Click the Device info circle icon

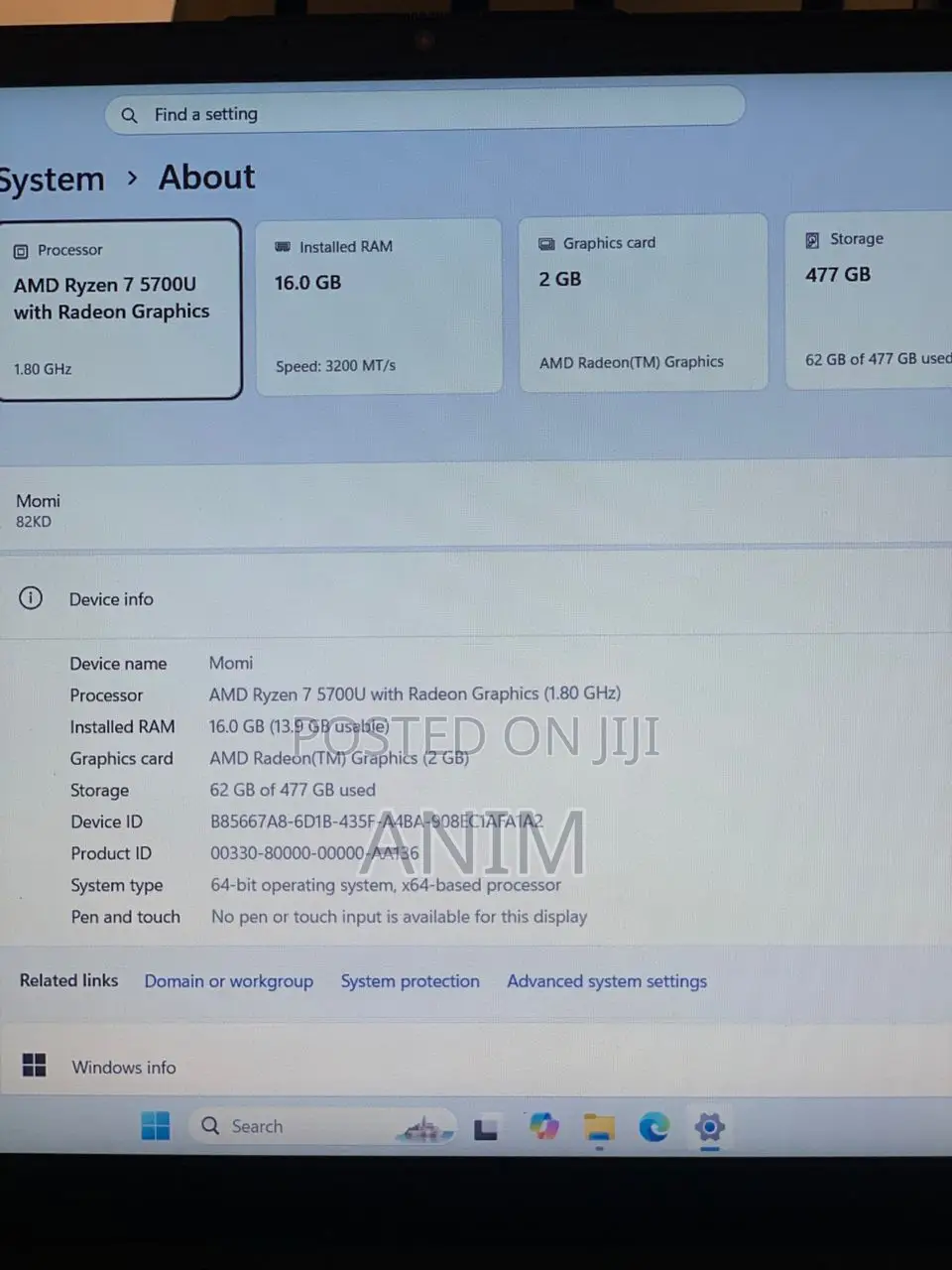click(31, 598)
